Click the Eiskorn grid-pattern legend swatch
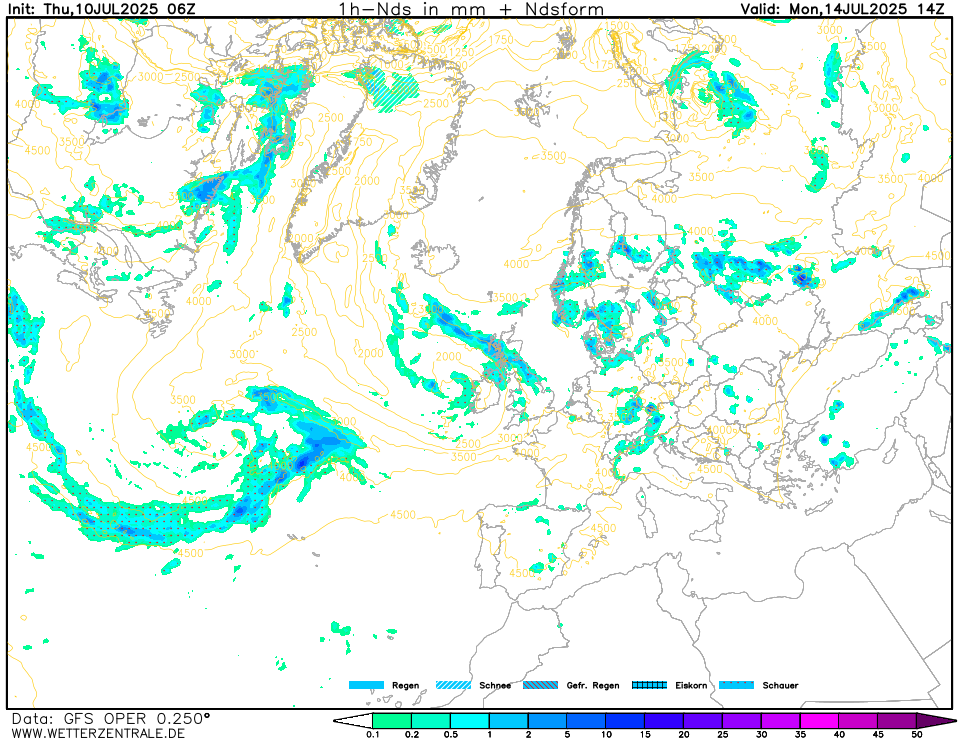Image resolution: width=959 pixels, height=741 pixels. tap(650, 685)
